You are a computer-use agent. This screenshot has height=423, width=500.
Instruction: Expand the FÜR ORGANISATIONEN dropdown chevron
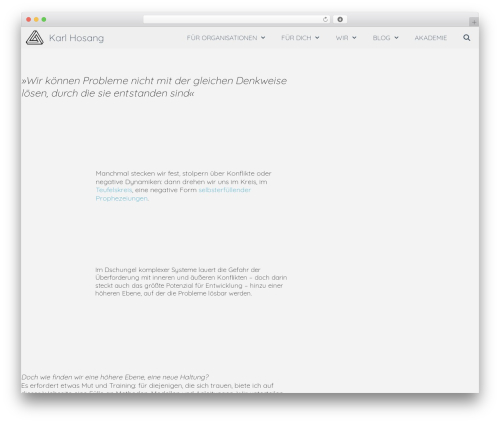[x=263, y=38]
